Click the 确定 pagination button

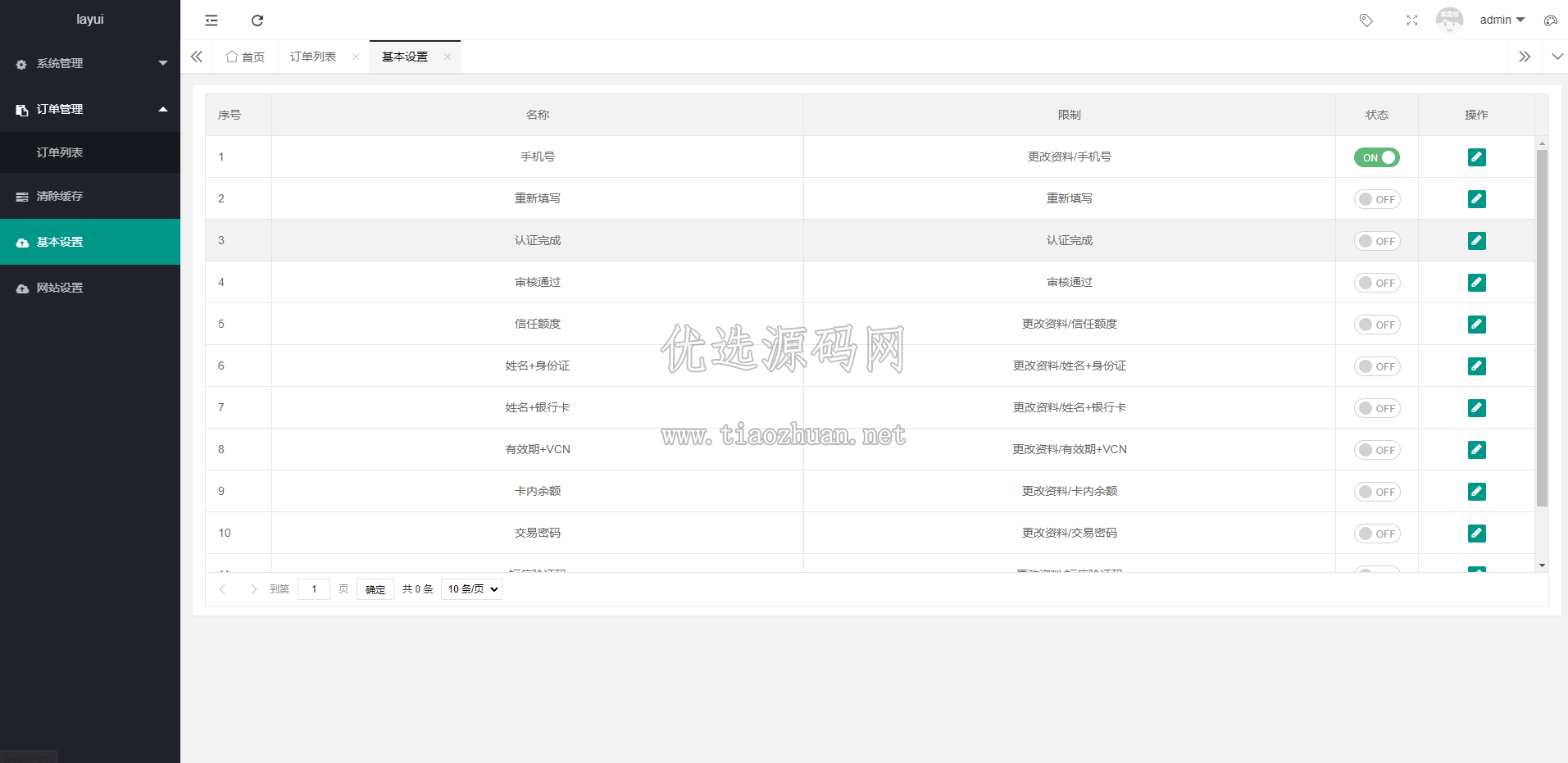point(375,589)
